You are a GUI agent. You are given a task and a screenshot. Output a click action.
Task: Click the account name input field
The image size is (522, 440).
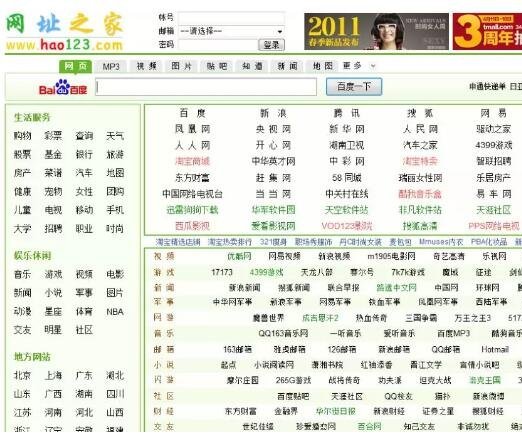[231, 17]
